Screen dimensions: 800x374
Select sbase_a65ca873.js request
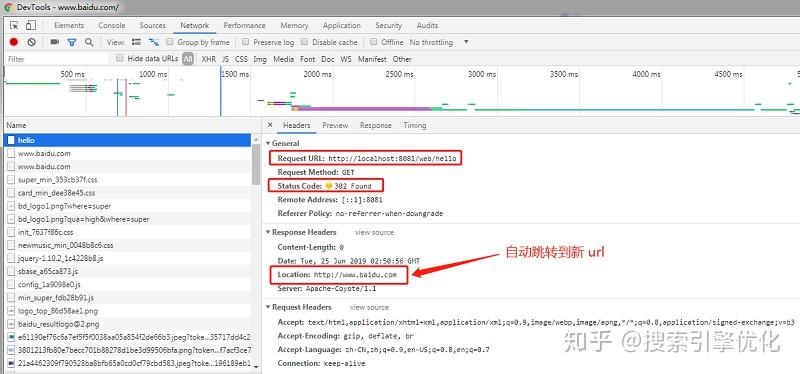point(128,271)
